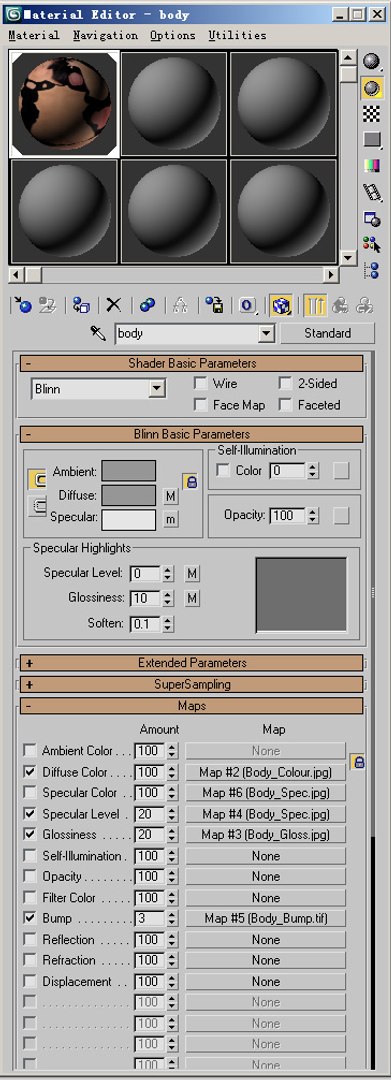The width and height of the screenshot is (391, 1080).
Task: Toggle the Self-Illumination Color checkbox
Action: coord(223,470)
